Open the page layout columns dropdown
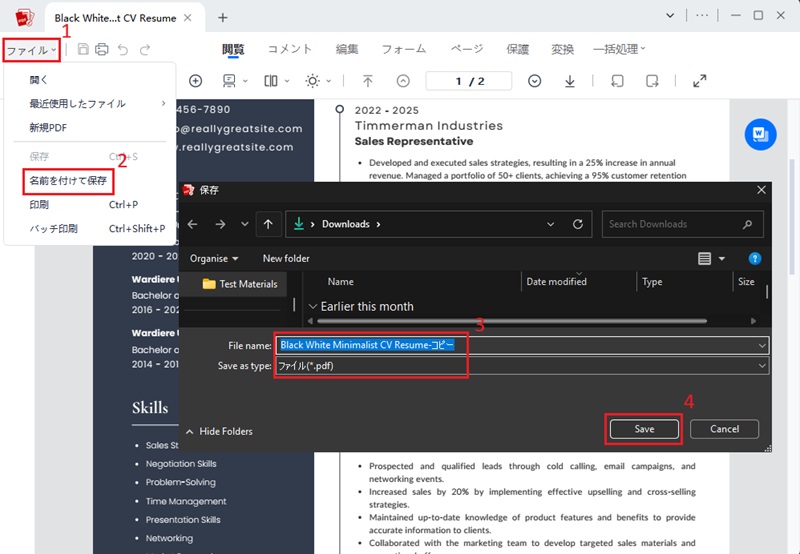 [x=277, y=81]
